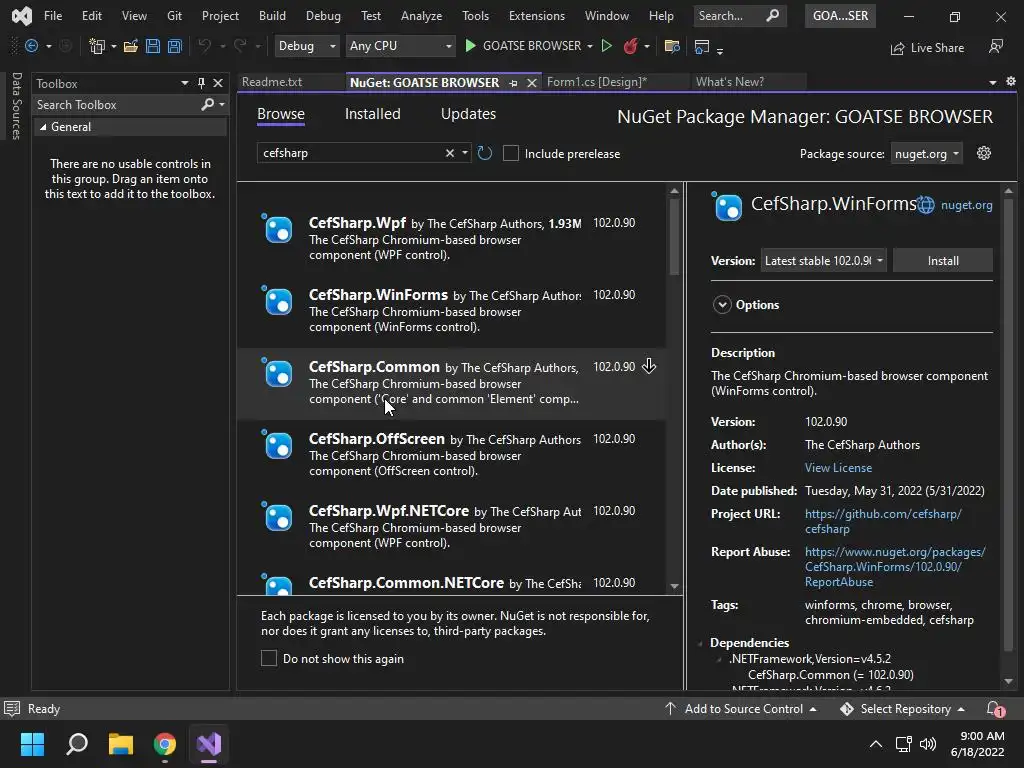
Task: Click the search icon in the title bar
Action: (x=773, y=15)
